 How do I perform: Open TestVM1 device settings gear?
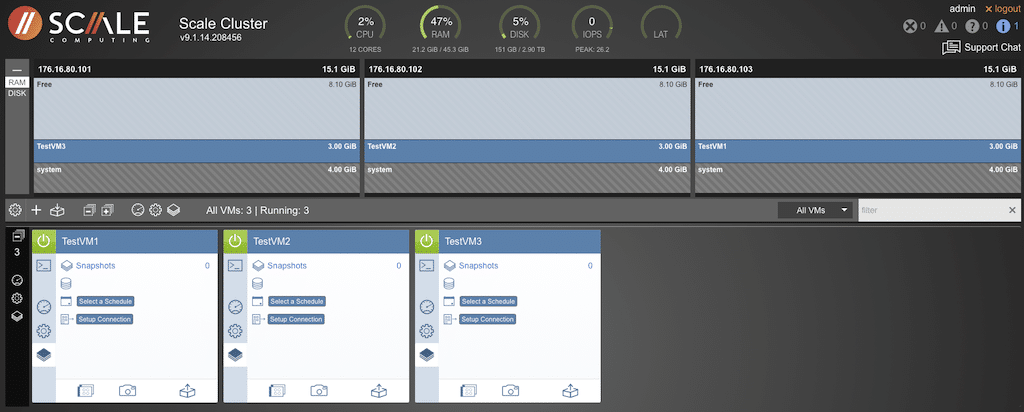[44, 331]
